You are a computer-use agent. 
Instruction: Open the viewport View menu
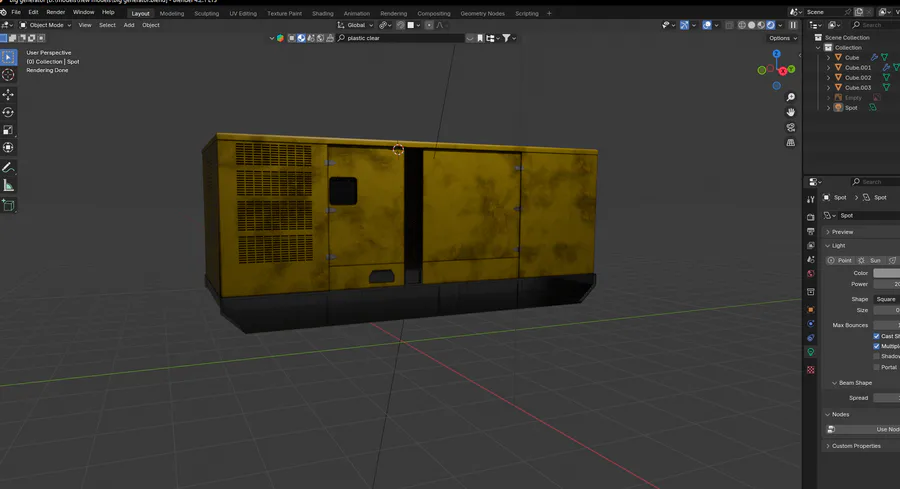85,25
